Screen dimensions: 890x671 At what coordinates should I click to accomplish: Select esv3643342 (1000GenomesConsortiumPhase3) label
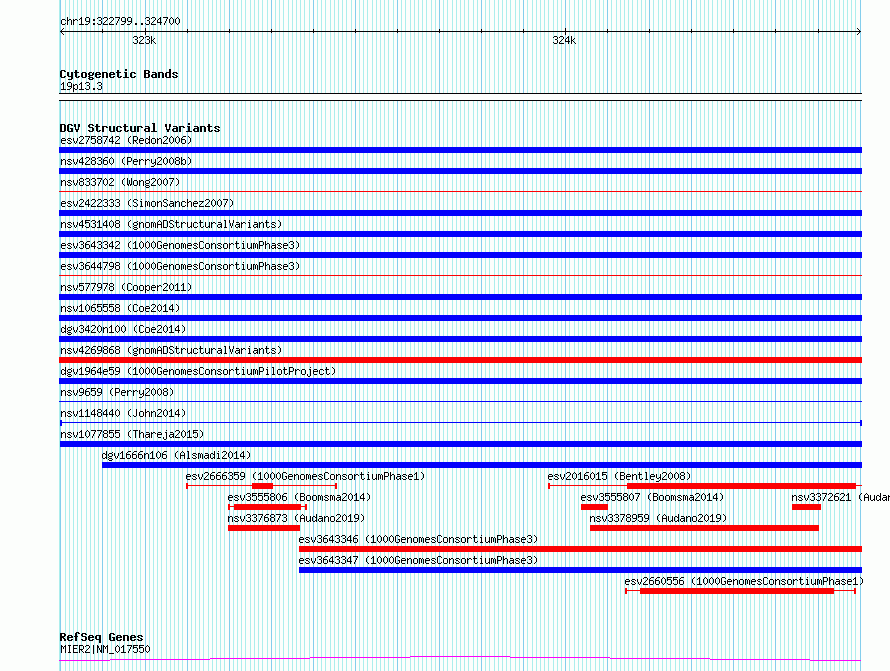180,245
